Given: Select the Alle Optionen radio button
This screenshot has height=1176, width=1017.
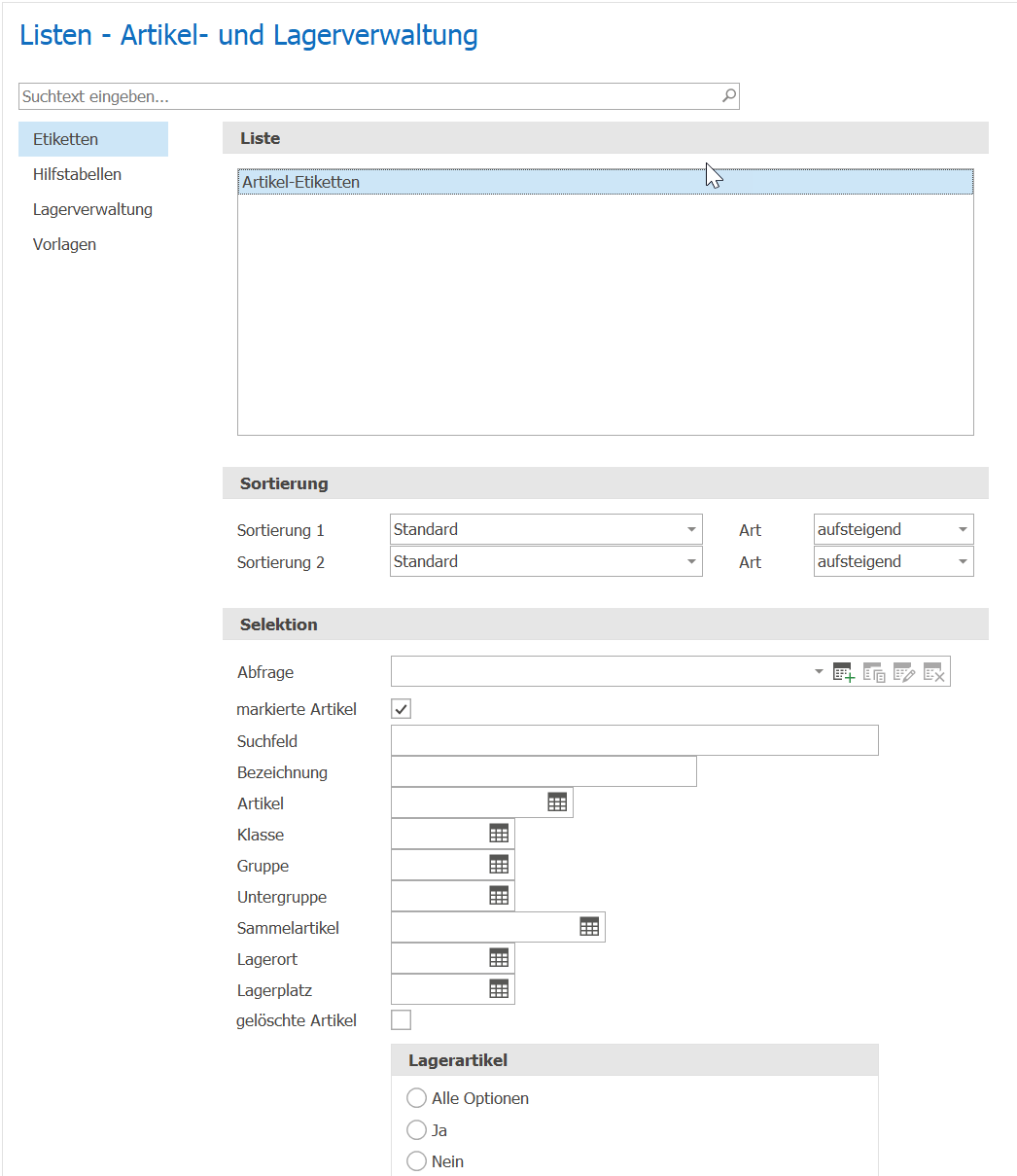Looking at the screenshot, I should point(417,1098).
